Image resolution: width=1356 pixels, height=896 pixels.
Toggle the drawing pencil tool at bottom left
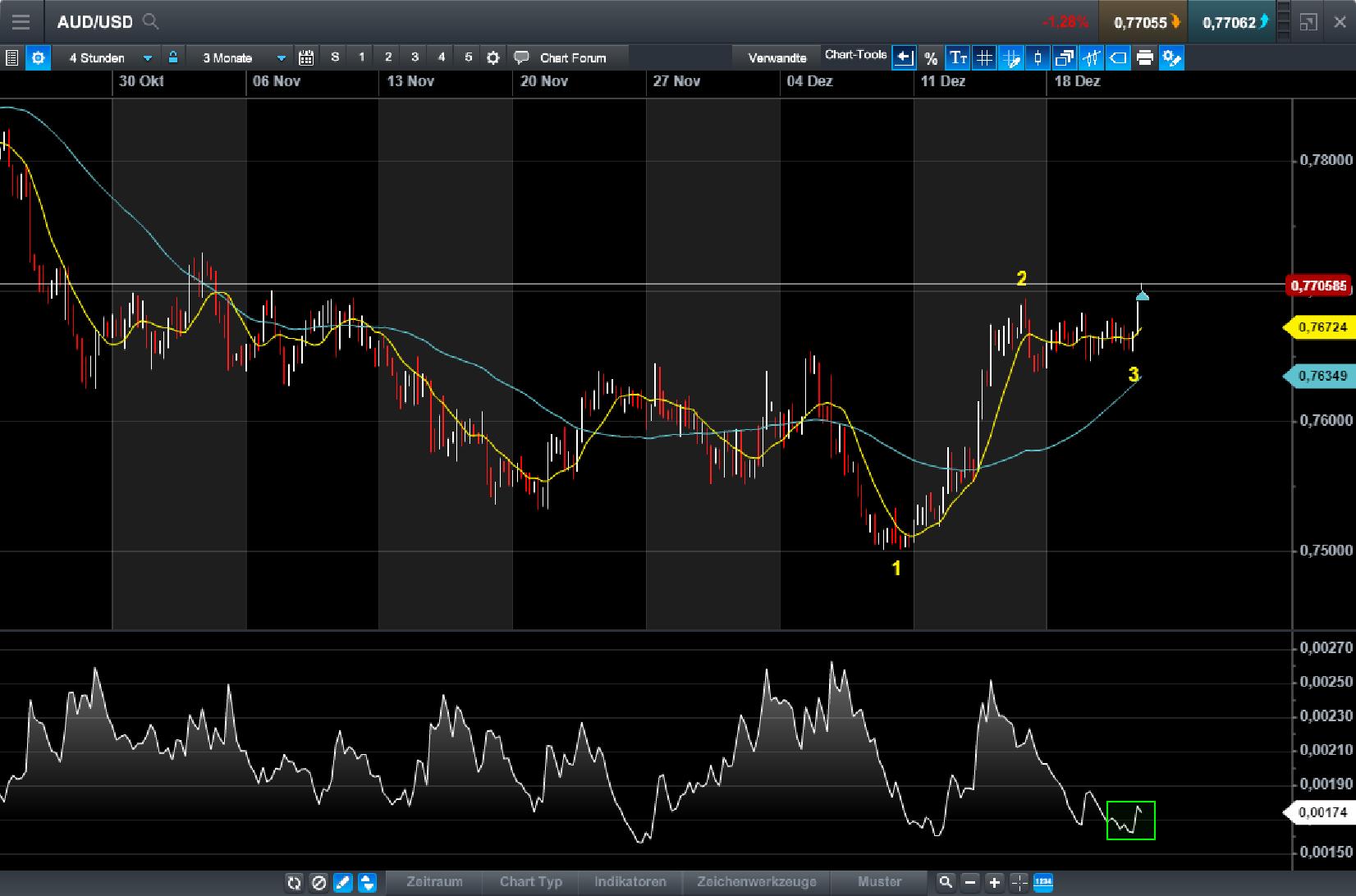click(343, 884)
